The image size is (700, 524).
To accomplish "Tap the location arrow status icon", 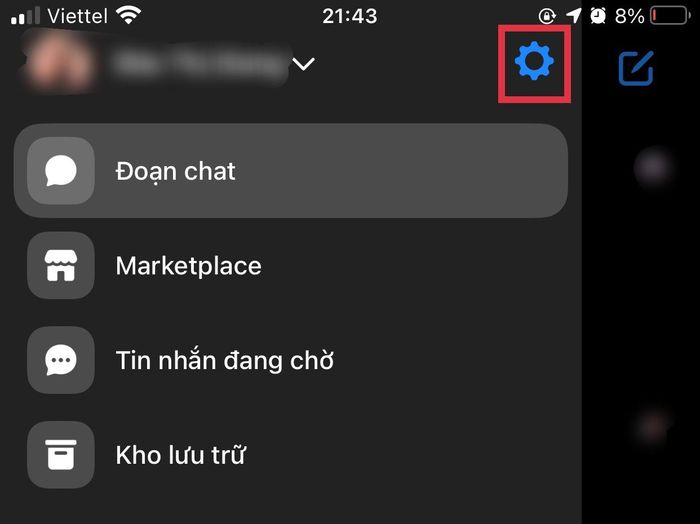I will coord(574,16).
